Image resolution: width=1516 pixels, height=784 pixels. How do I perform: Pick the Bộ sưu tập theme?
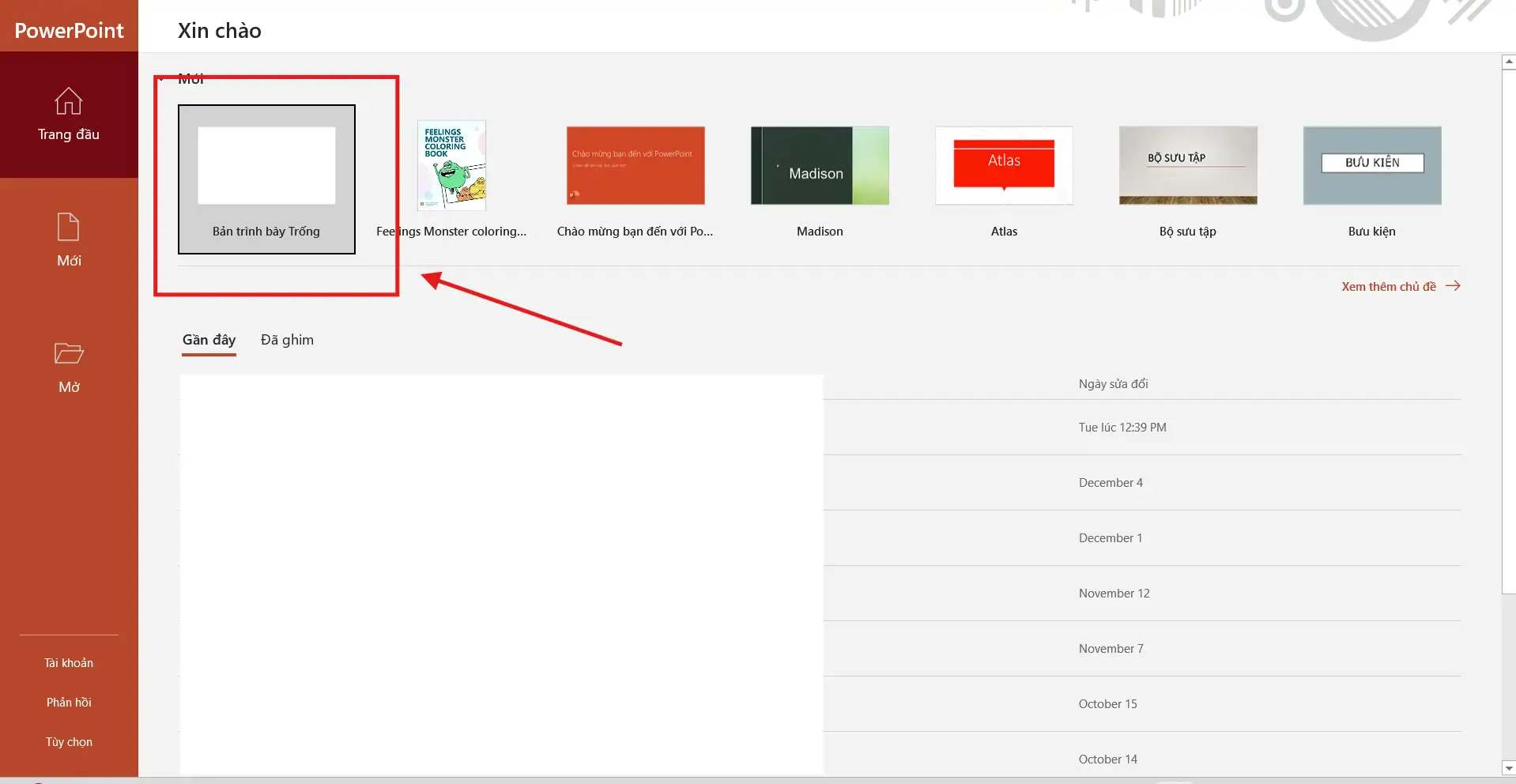[1188, 179]
